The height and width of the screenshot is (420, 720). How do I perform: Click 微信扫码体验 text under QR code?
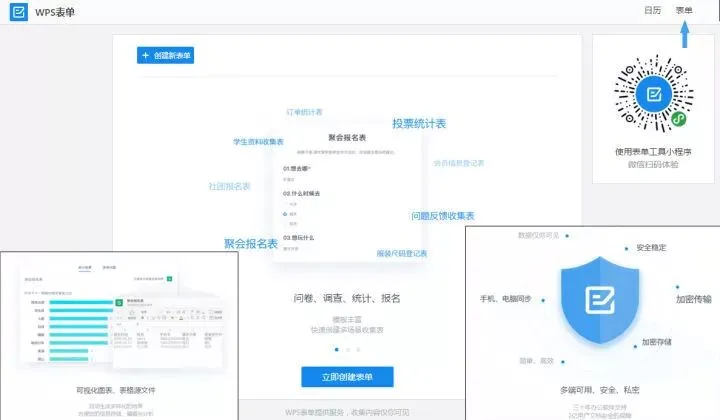(653, 164)
